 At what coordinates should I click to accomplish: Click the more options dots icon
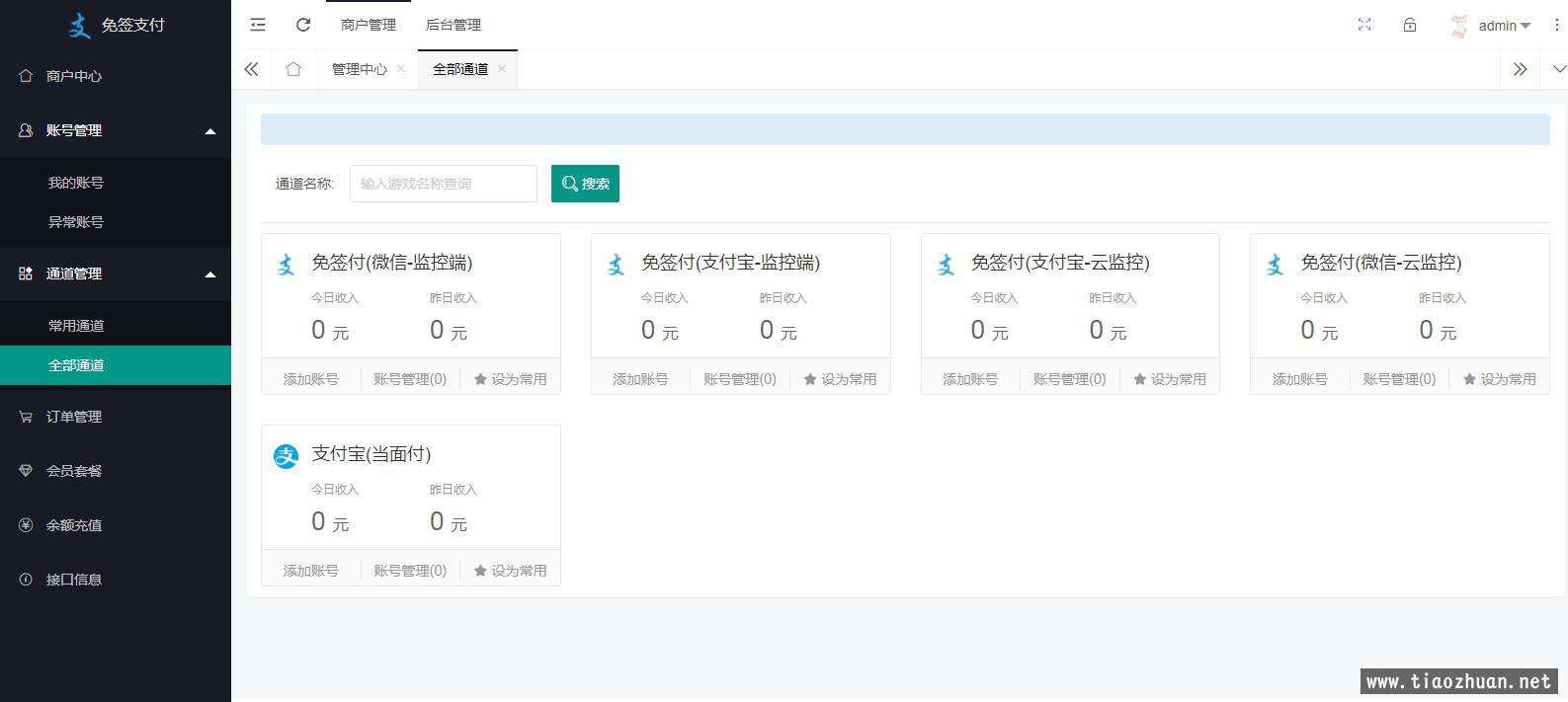point(1559,26)
